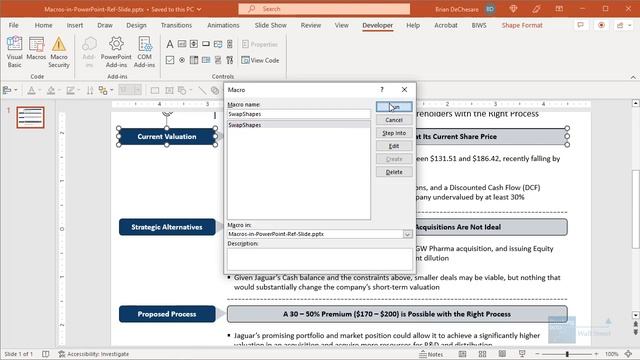This screenshot has width=640, height=360.
Task: Switch to the Transitions tab
Action: coord(176,25)
